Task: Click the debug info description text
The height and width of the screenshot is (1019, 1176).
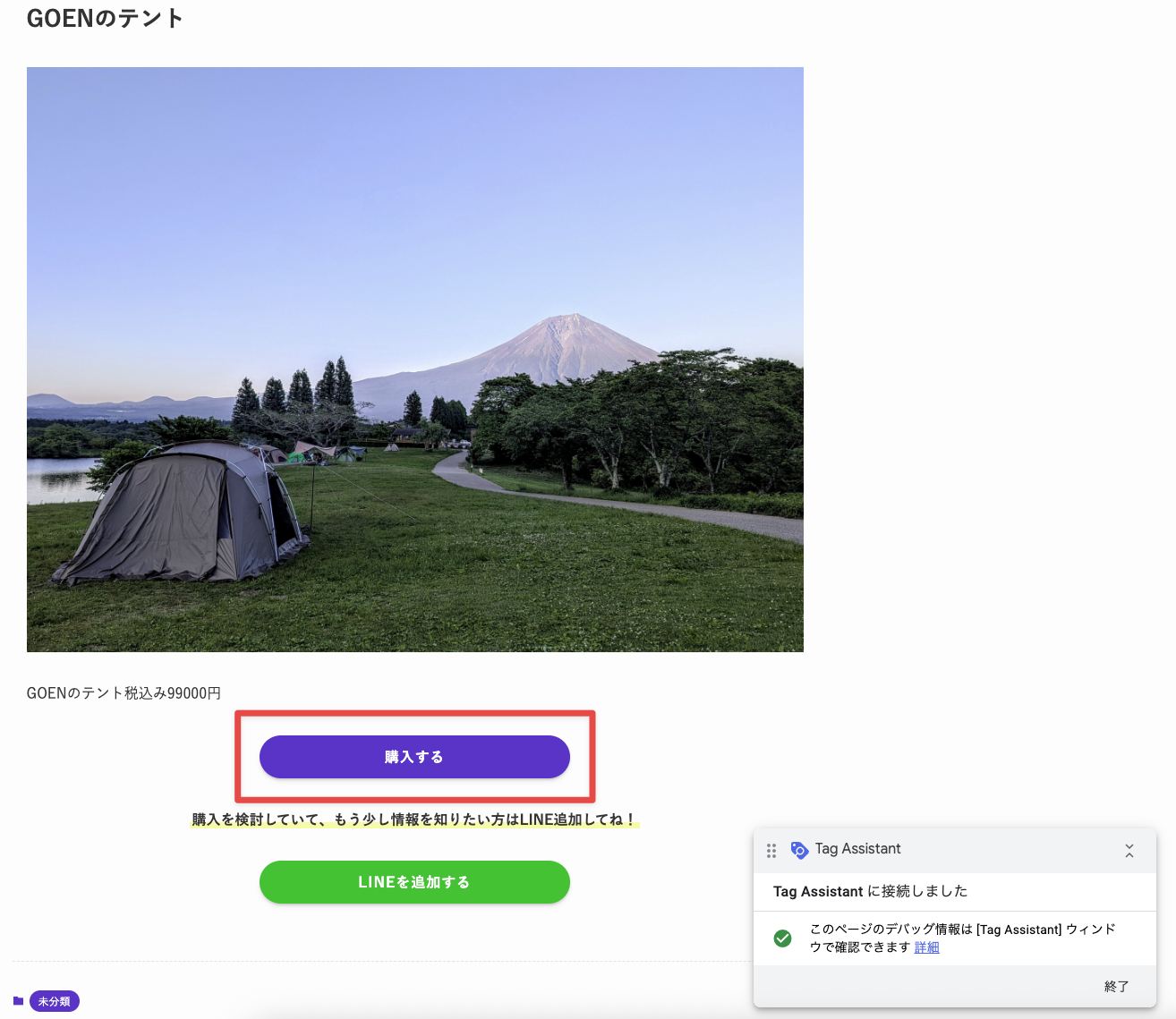Action: tap(962, 930)
